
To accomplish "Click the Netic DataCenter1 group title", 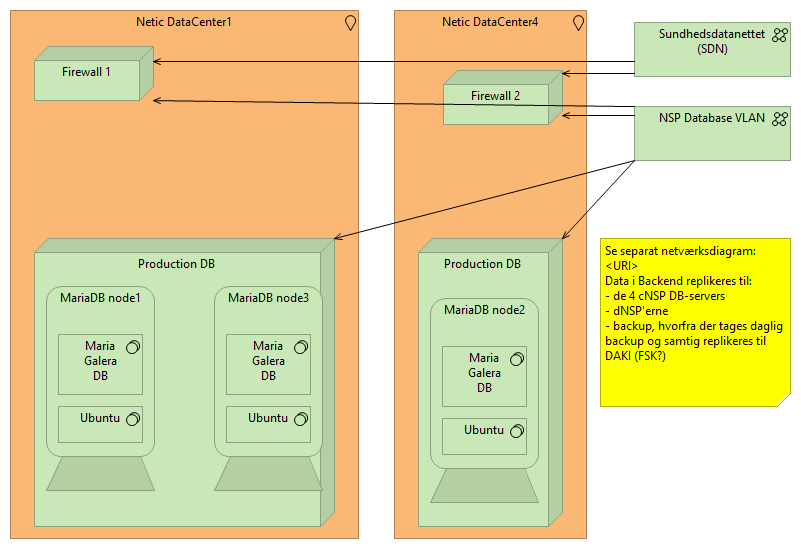I will (184, 22).
